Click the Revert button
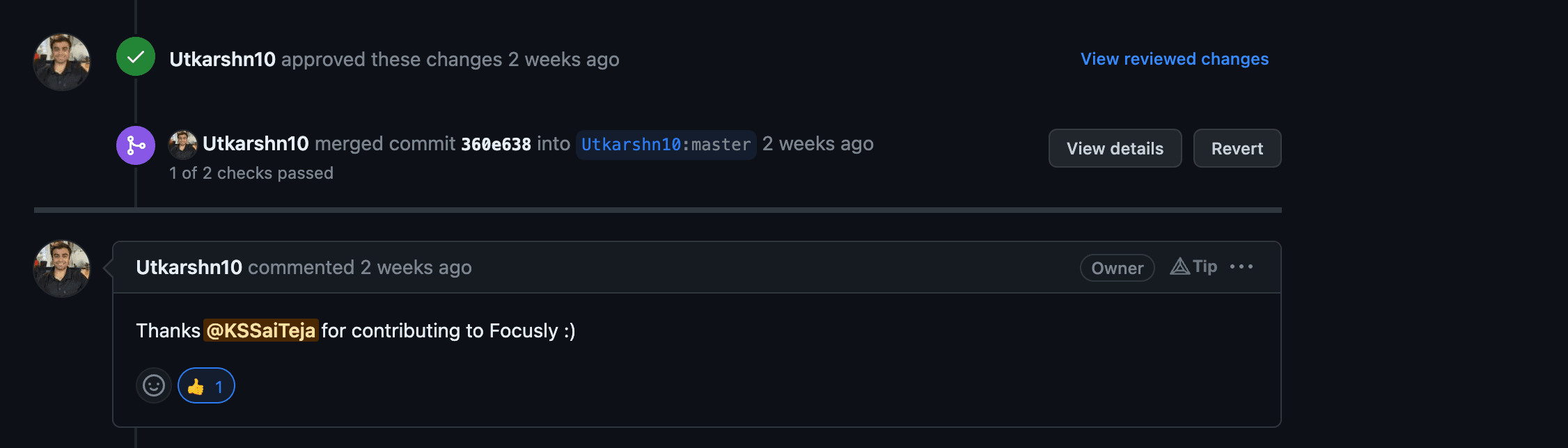 [1237, 148]
